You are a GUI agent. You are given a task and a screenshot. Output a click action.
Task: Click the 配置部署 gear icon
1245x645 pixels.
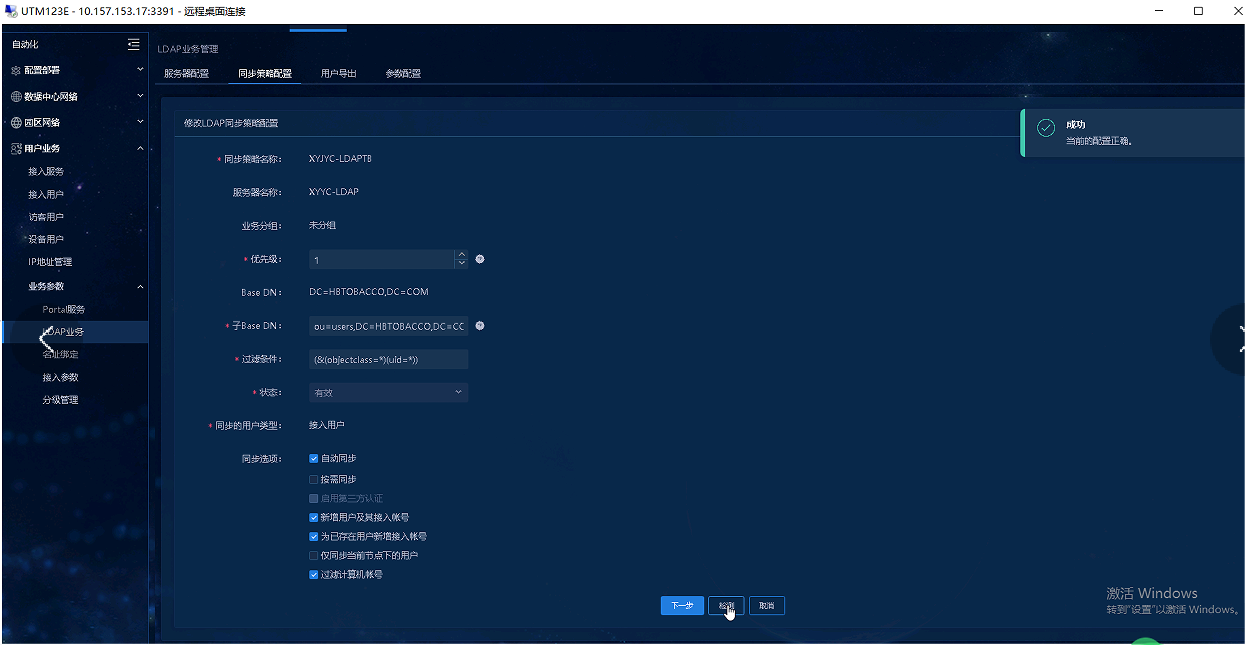pyautogui.click(x=15, y=70)
